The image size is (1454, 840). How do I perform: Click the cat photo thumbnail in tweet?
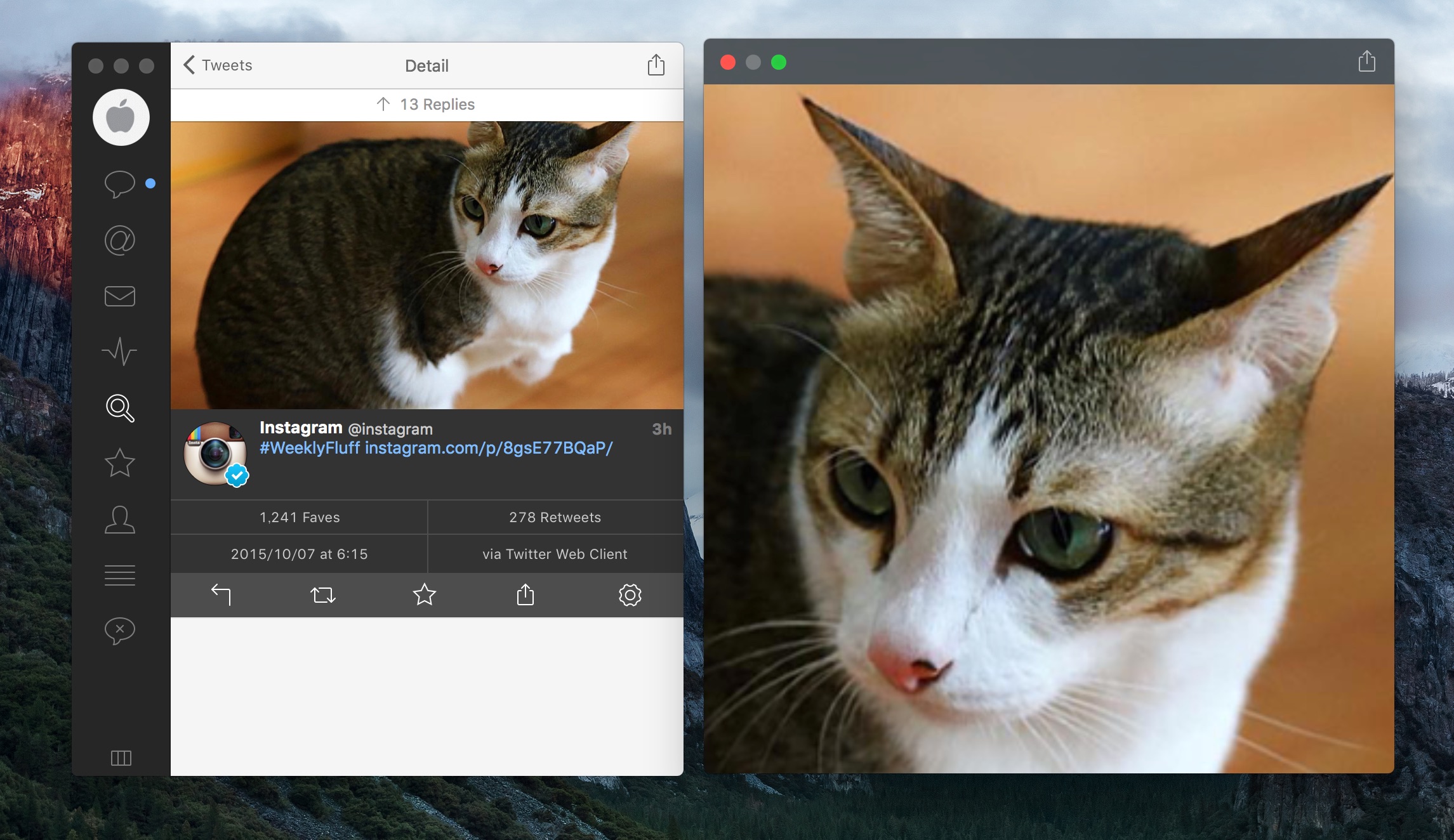tap(426, 265)
